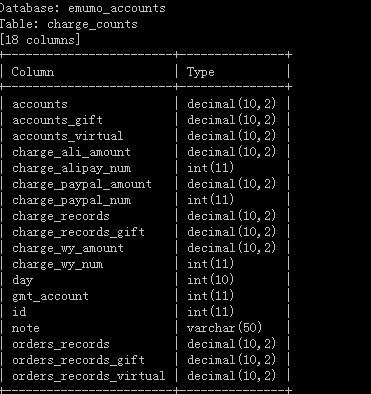
Task: Select the gmt_account column name
Action: [50, 296]
